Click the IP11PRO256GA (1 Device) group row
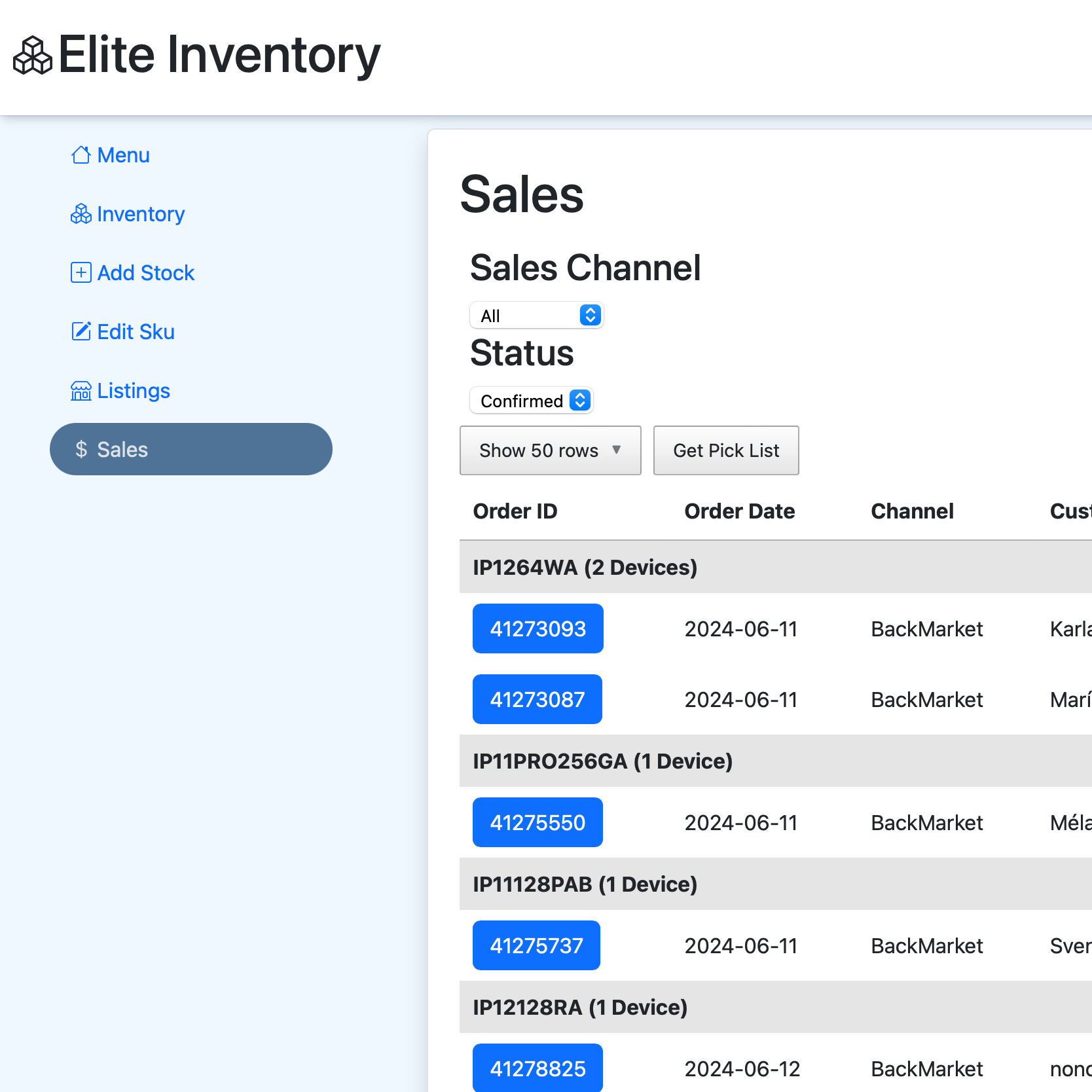The width and height of the screenshot is (1092, 1092). [776, 761]
